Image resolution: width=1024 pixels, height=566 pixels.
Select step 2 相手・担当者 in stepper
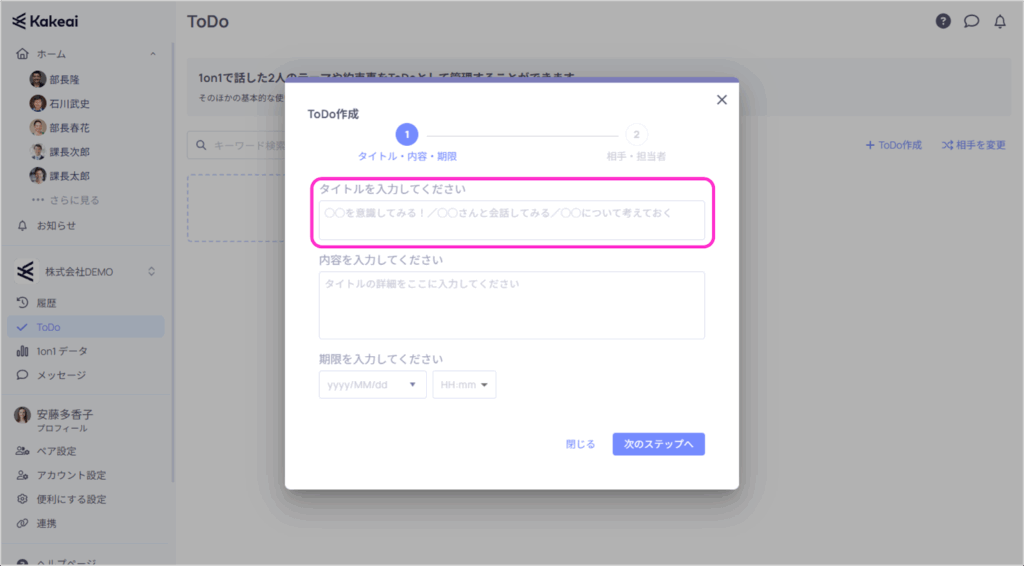[636, 134]
